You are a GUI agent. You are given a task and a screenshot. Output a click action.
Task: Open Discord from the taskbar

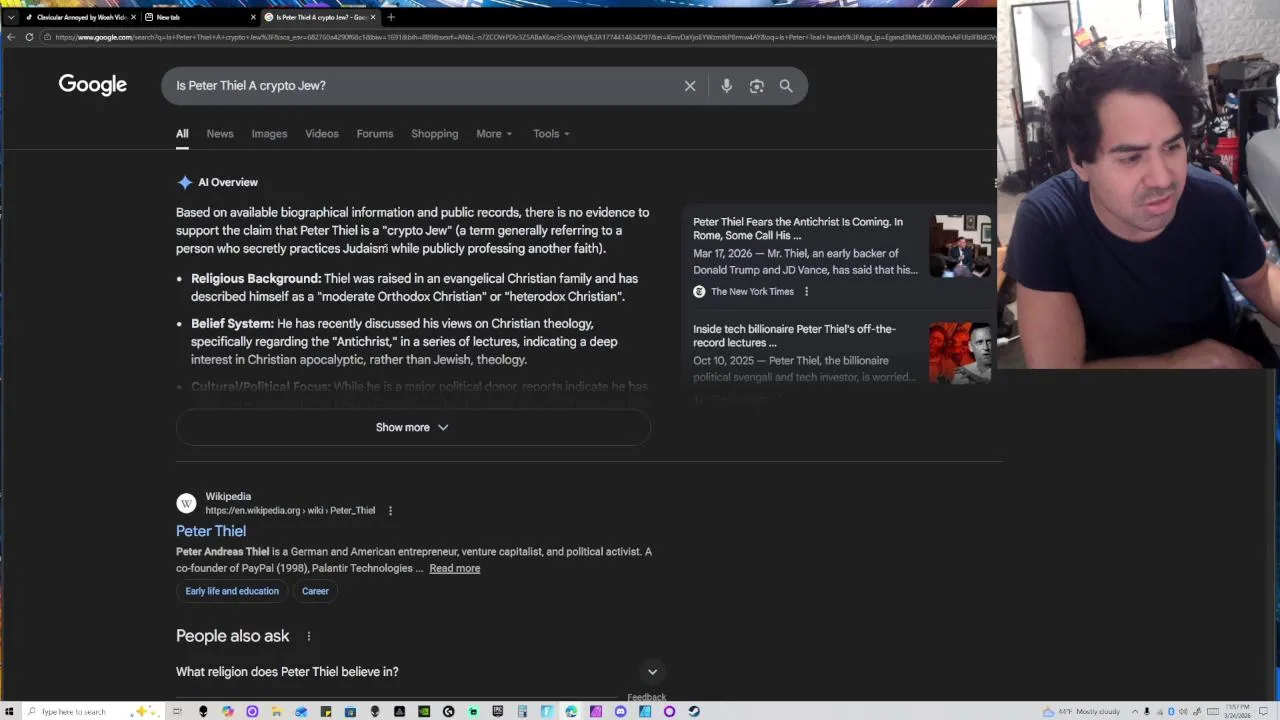620,711
